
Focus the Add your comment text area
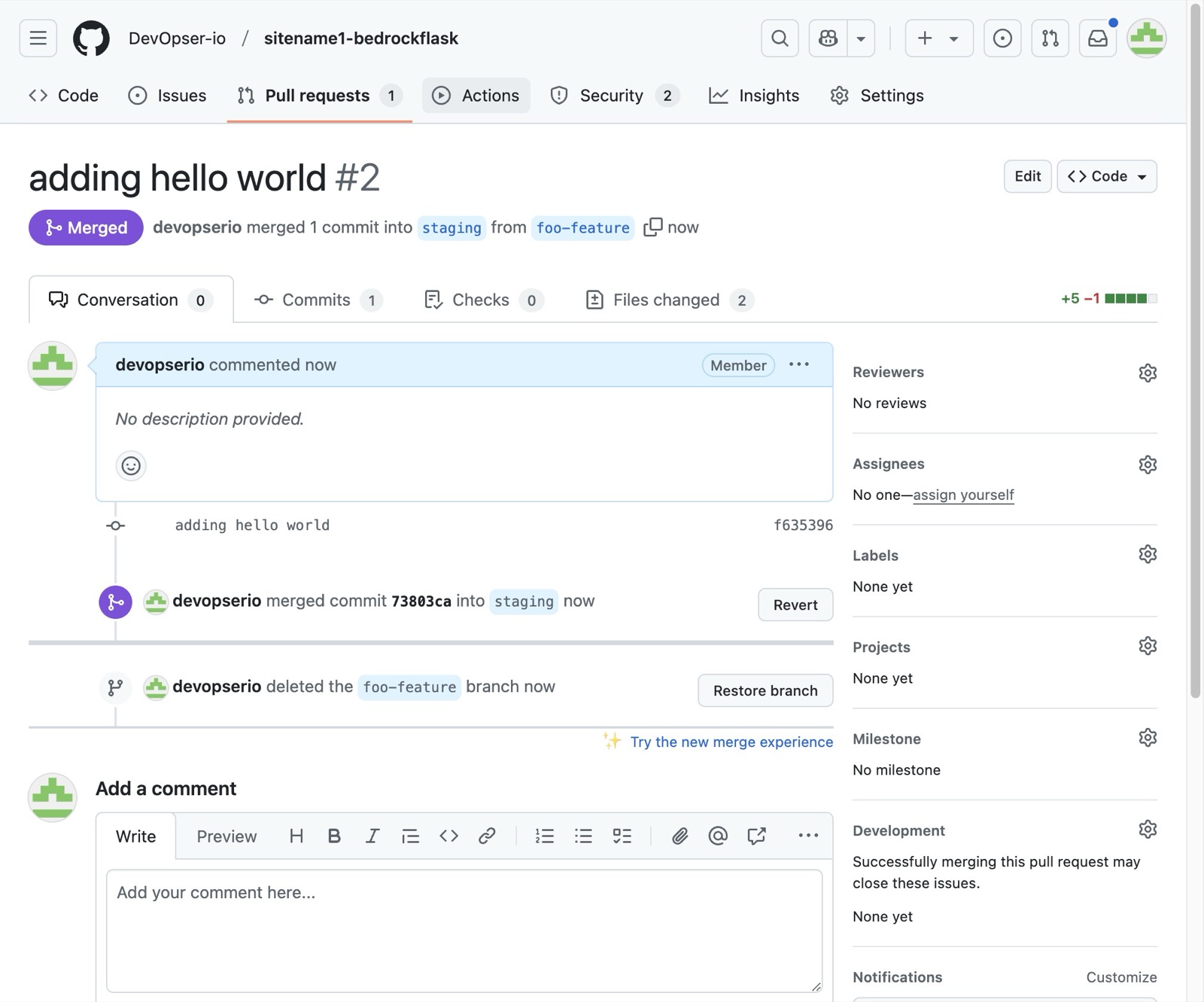pyautogui.click(x=464, y=930)
